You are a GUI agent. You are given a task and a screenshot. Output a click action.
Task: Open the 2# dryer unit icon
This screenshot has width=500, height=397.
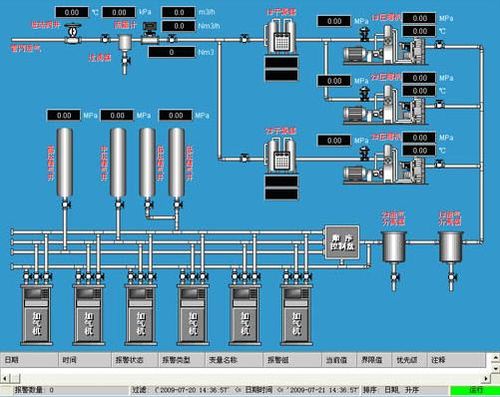[x=281, y=155]
